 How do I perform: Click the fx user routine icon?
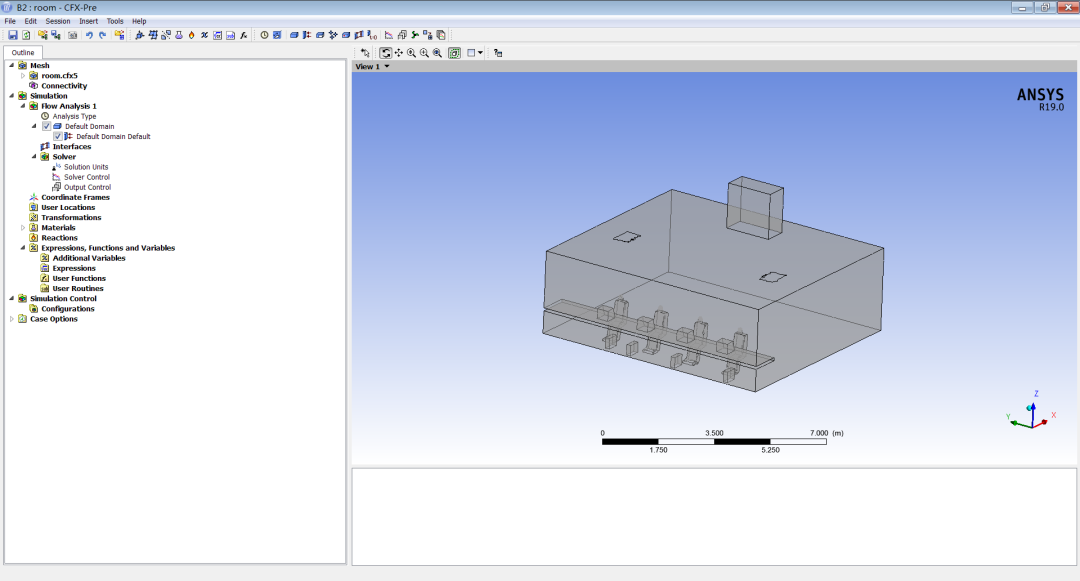(x=244, y=35)
